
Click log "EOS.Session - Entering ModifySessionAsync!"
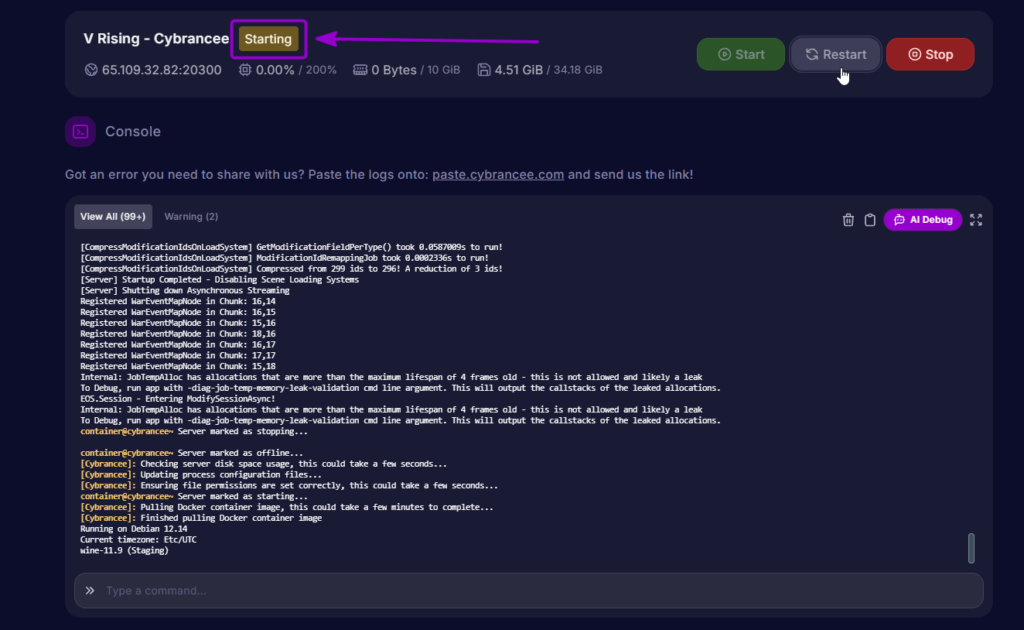[178, 399]
